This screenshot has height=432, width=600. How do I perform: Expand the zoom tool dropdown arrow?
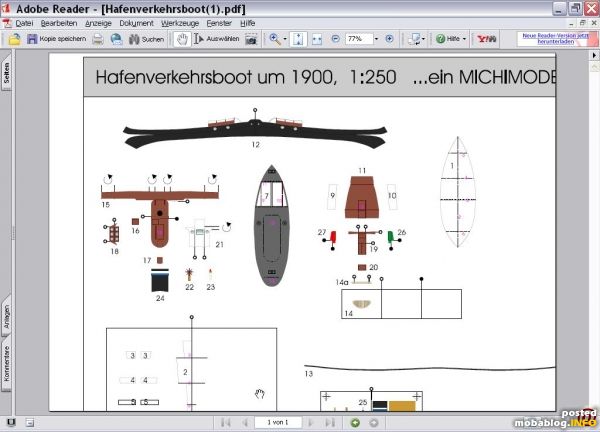[x=285, y=39]
